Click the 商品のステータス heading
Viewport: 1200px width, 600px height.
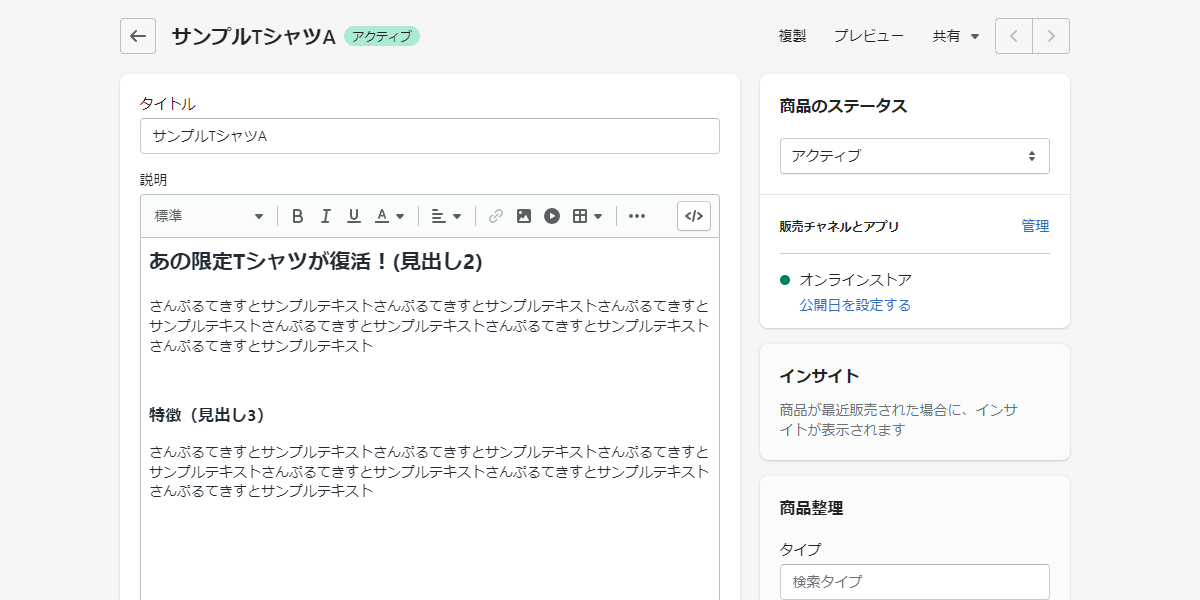click(843, 106)
